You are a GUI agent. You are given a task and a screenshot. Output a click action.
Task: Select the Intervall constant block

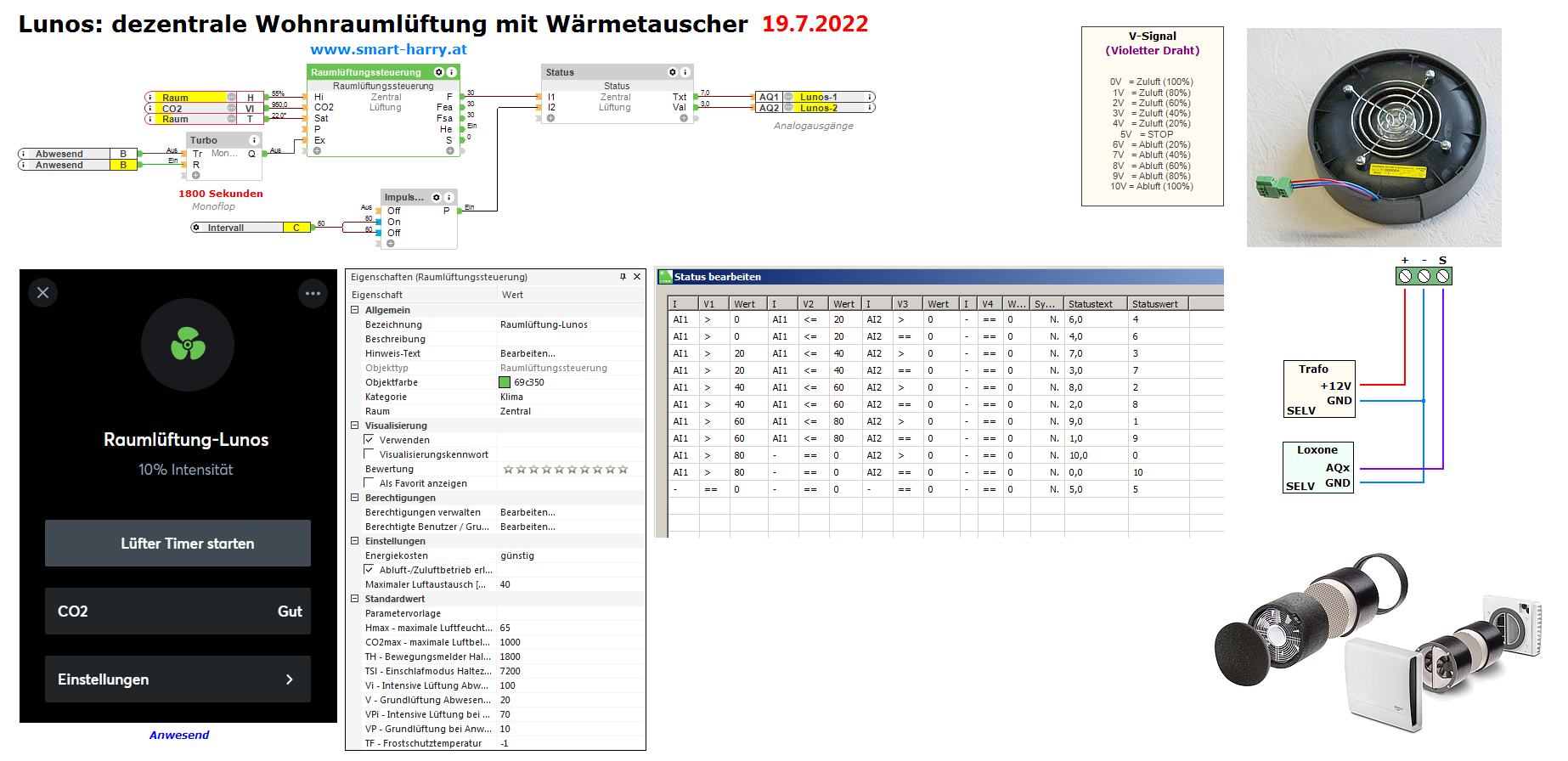coord(251,228)
